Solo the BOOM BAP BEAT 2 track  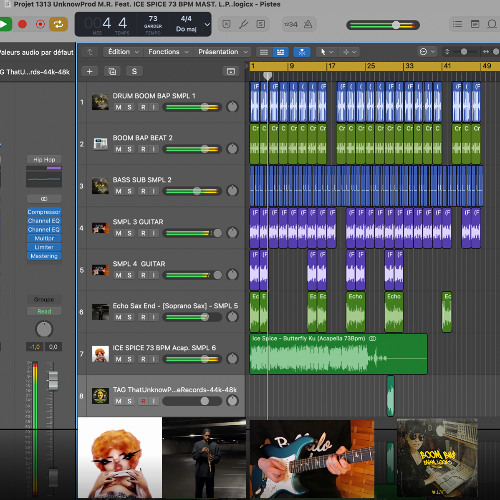129,149
